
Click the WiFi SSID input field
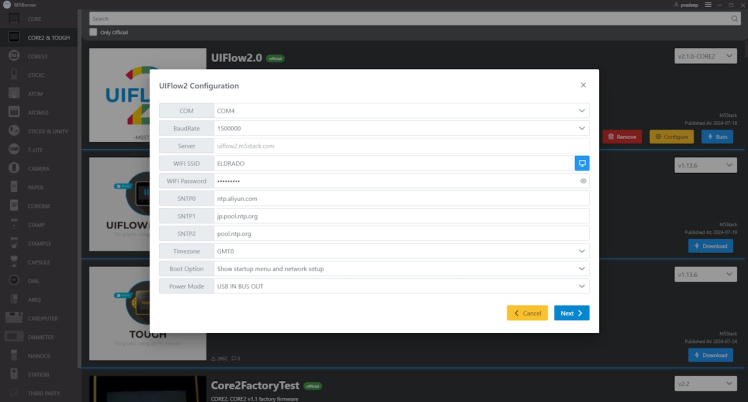point(394,163)
